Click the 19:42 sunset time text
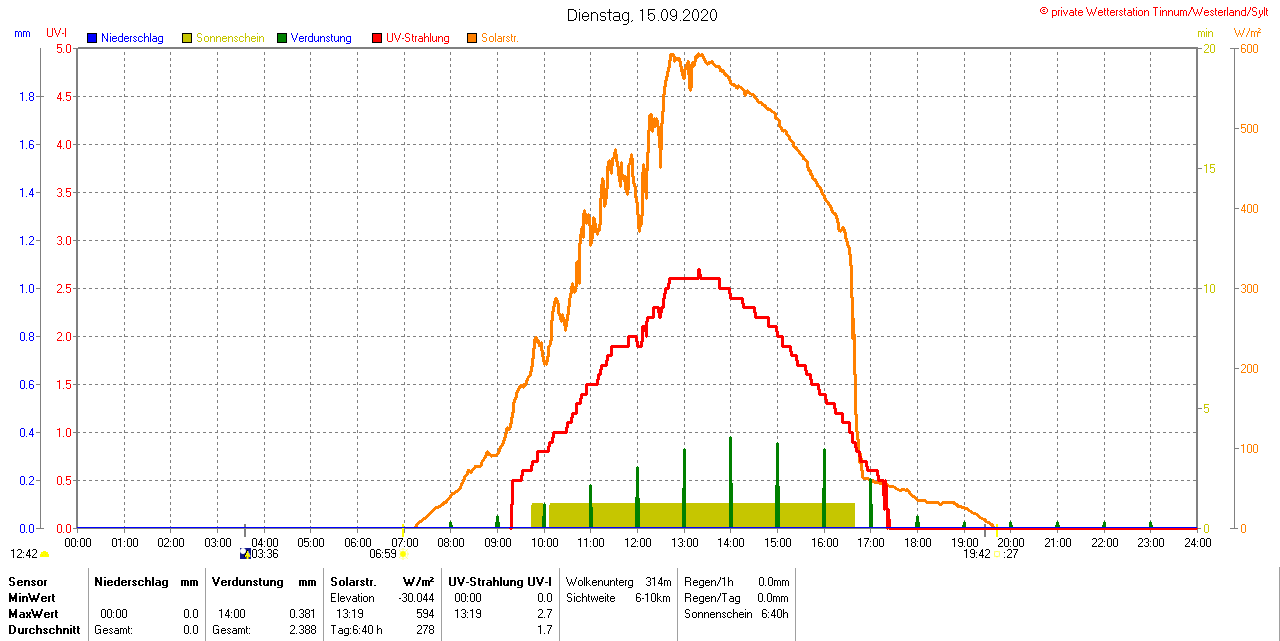 976,553
